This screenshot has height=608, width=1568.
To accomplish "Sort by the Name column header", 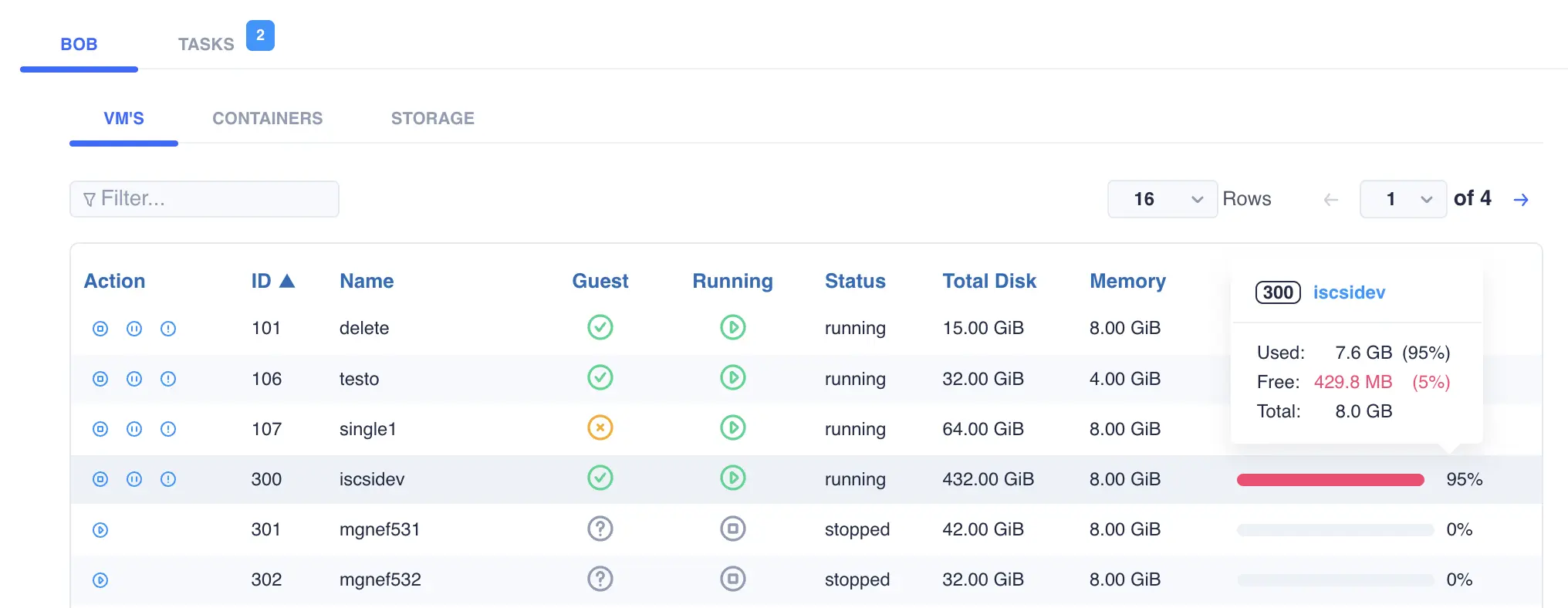I will pyautogui.click(x=367, y=281).
